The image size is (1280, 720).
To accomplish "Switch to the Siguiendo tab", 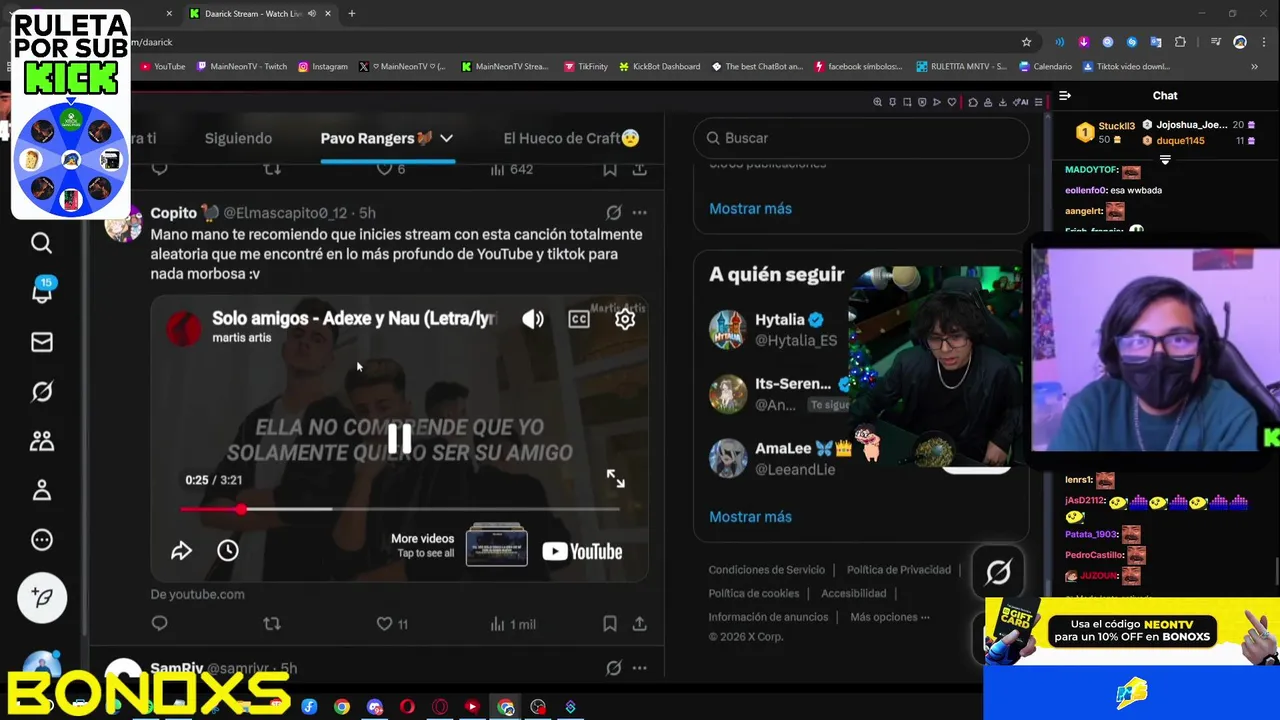I will tap(238, 138).
